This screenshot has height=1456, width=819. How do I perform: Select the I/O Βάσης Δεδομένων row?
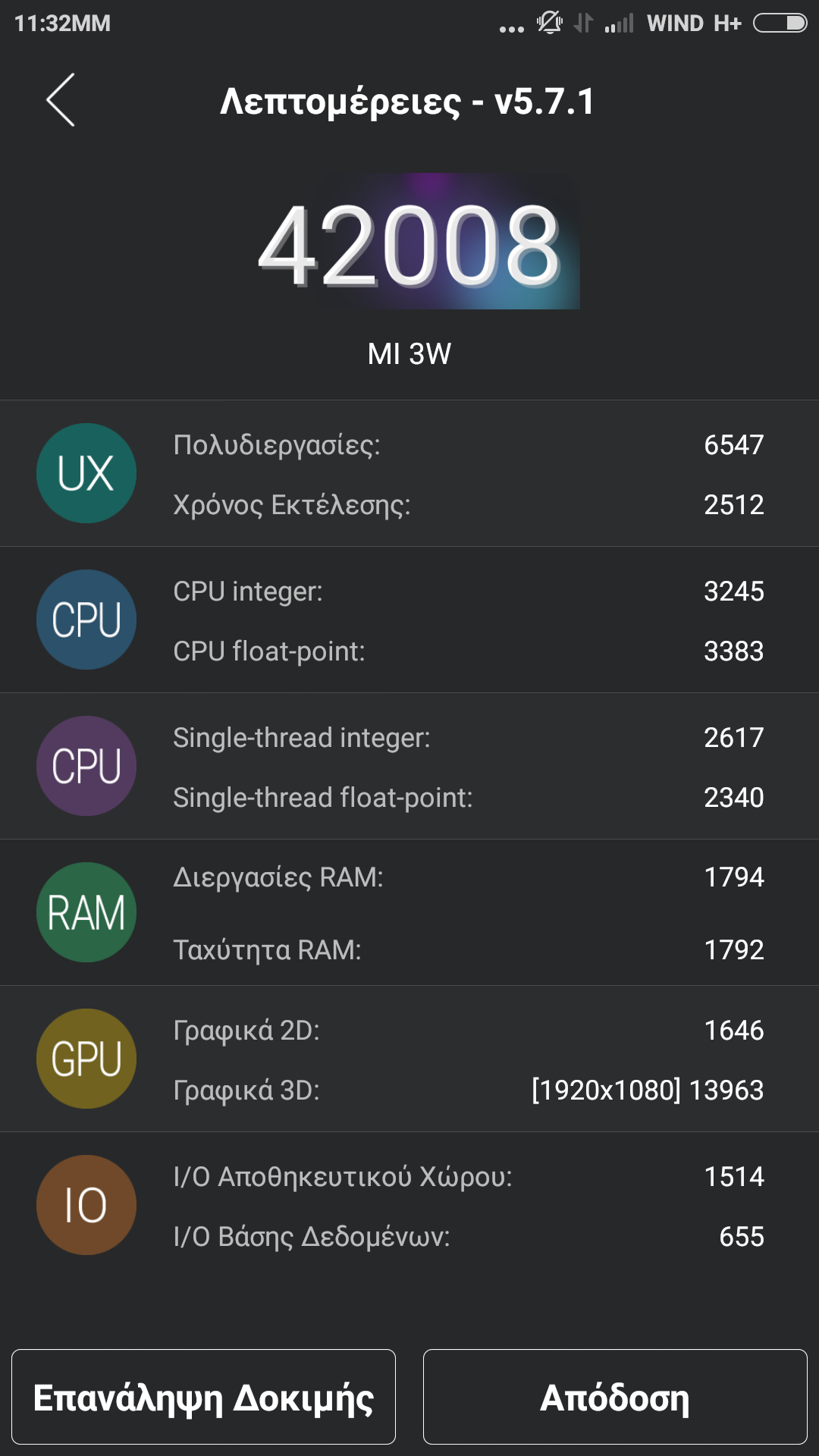468,1237
